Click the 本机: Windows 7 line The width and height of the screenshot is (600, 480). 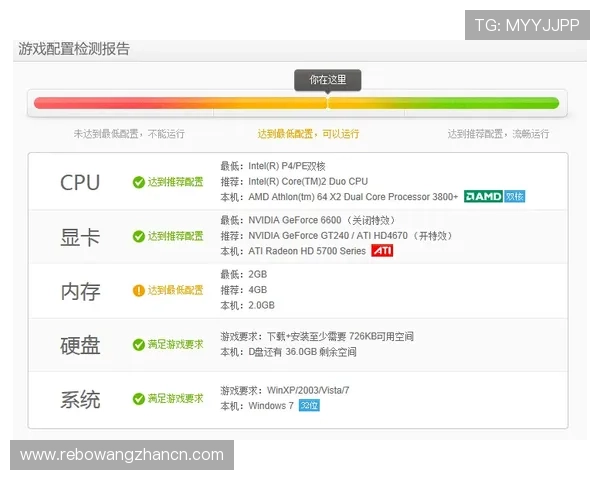point(257,406)
